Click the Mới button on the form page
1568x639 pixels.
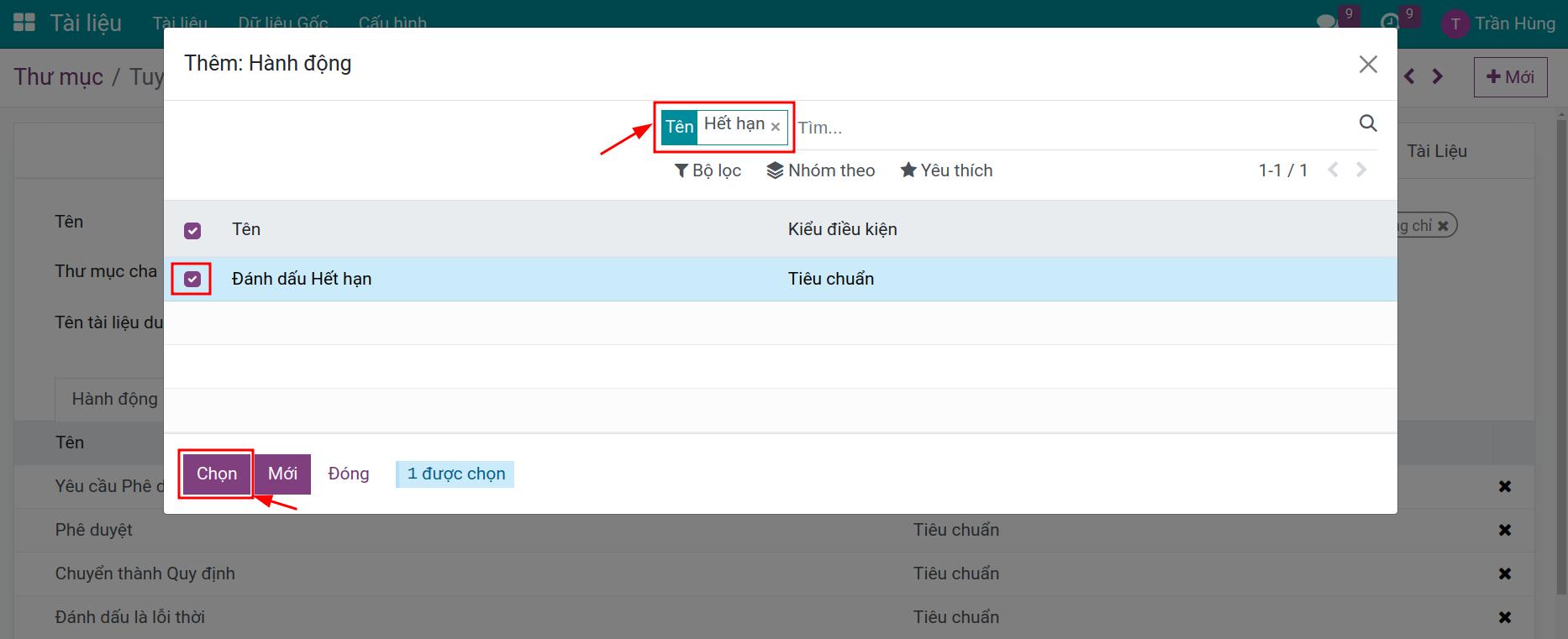pos(1510,76)
